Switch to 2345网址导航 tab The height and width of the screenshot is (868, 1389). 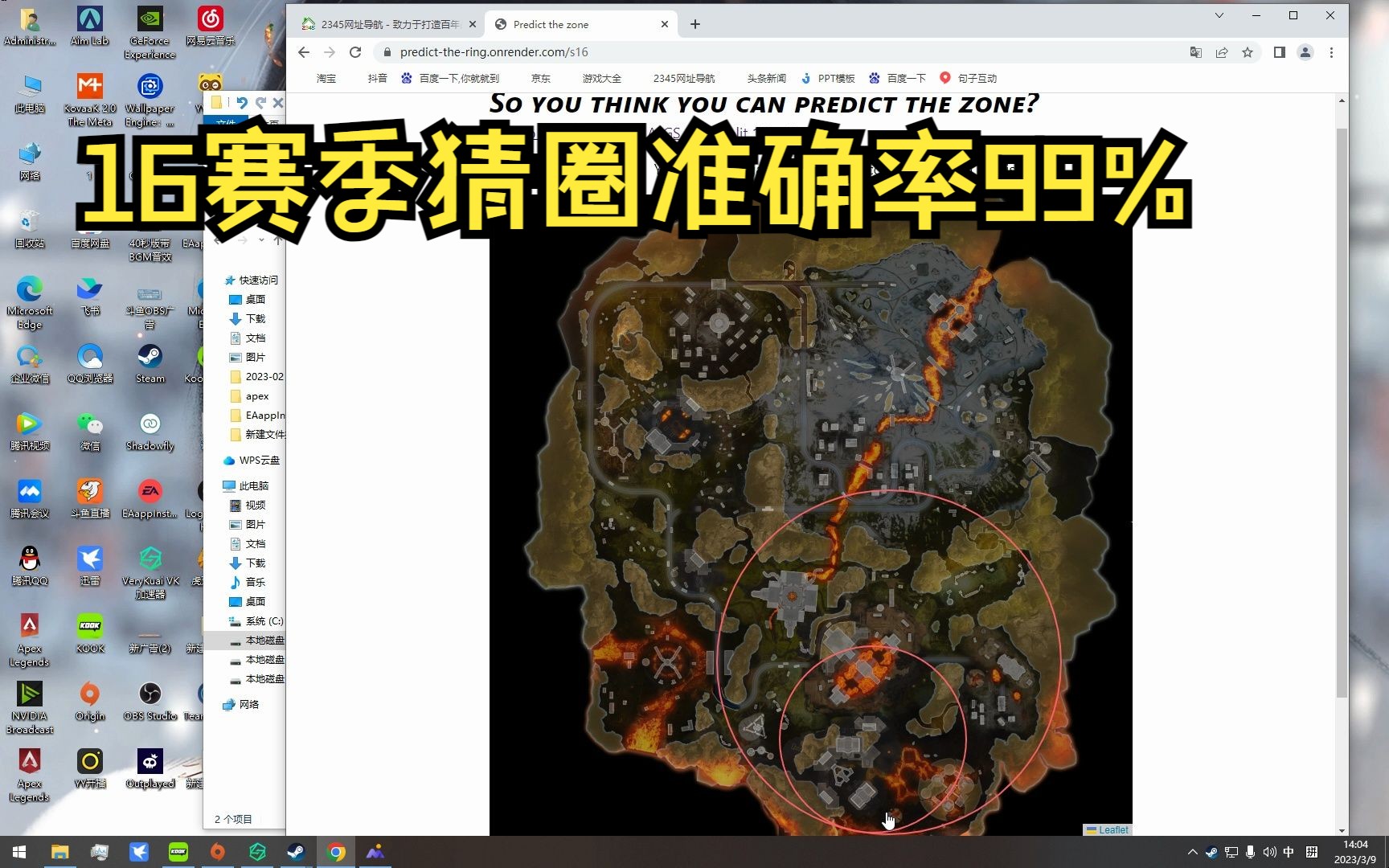pyautogui.click(x=389, y=24)
